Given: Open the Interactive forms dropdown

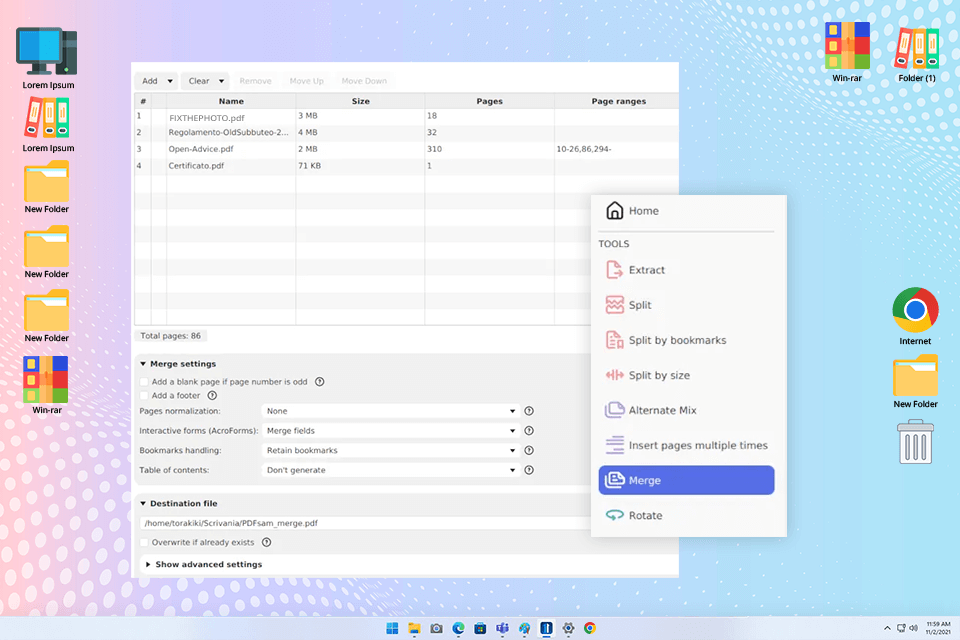Looking at the screenshot, I should 391,431.
